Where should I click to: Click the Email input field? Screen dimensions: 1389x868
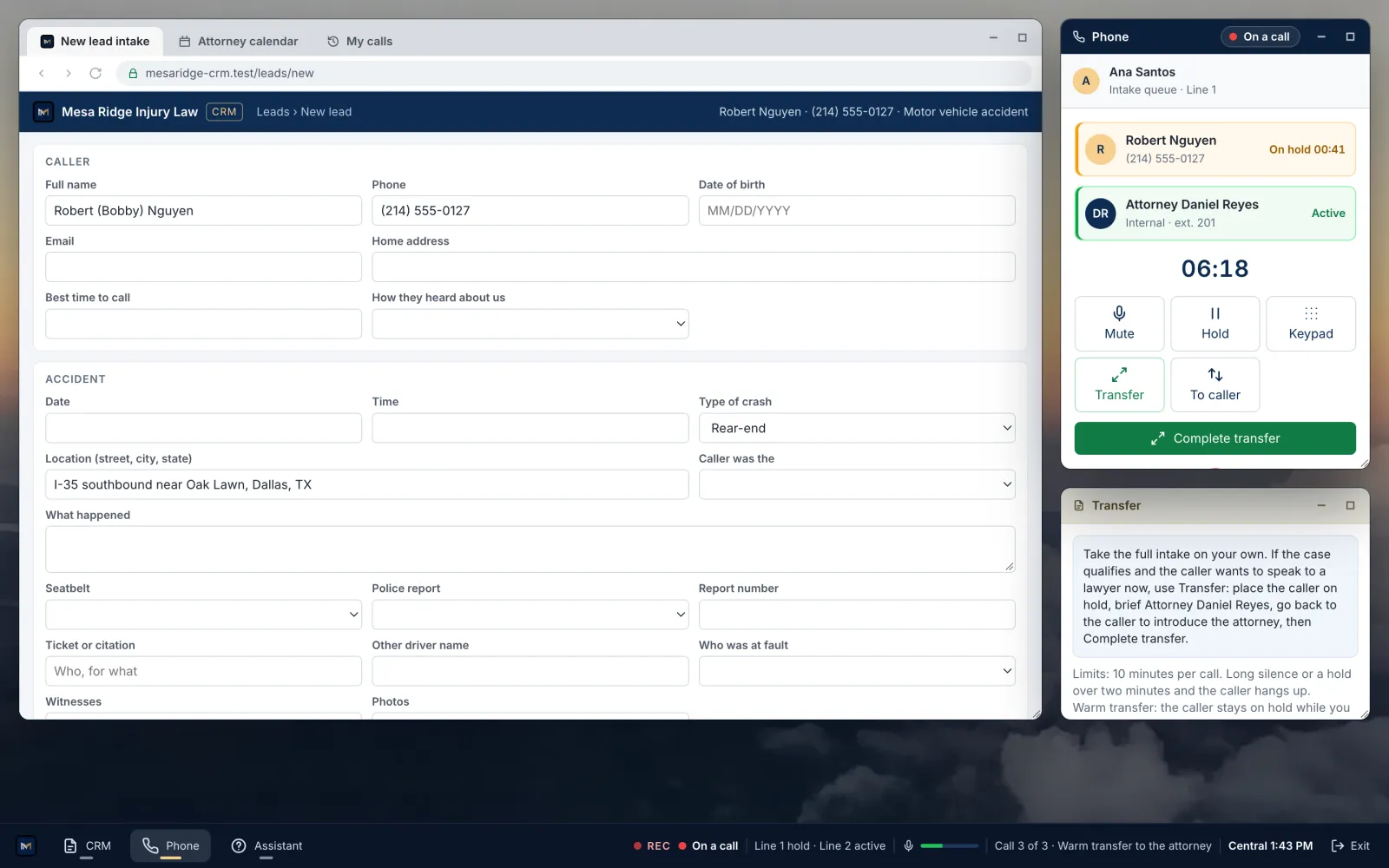(203, 267)
